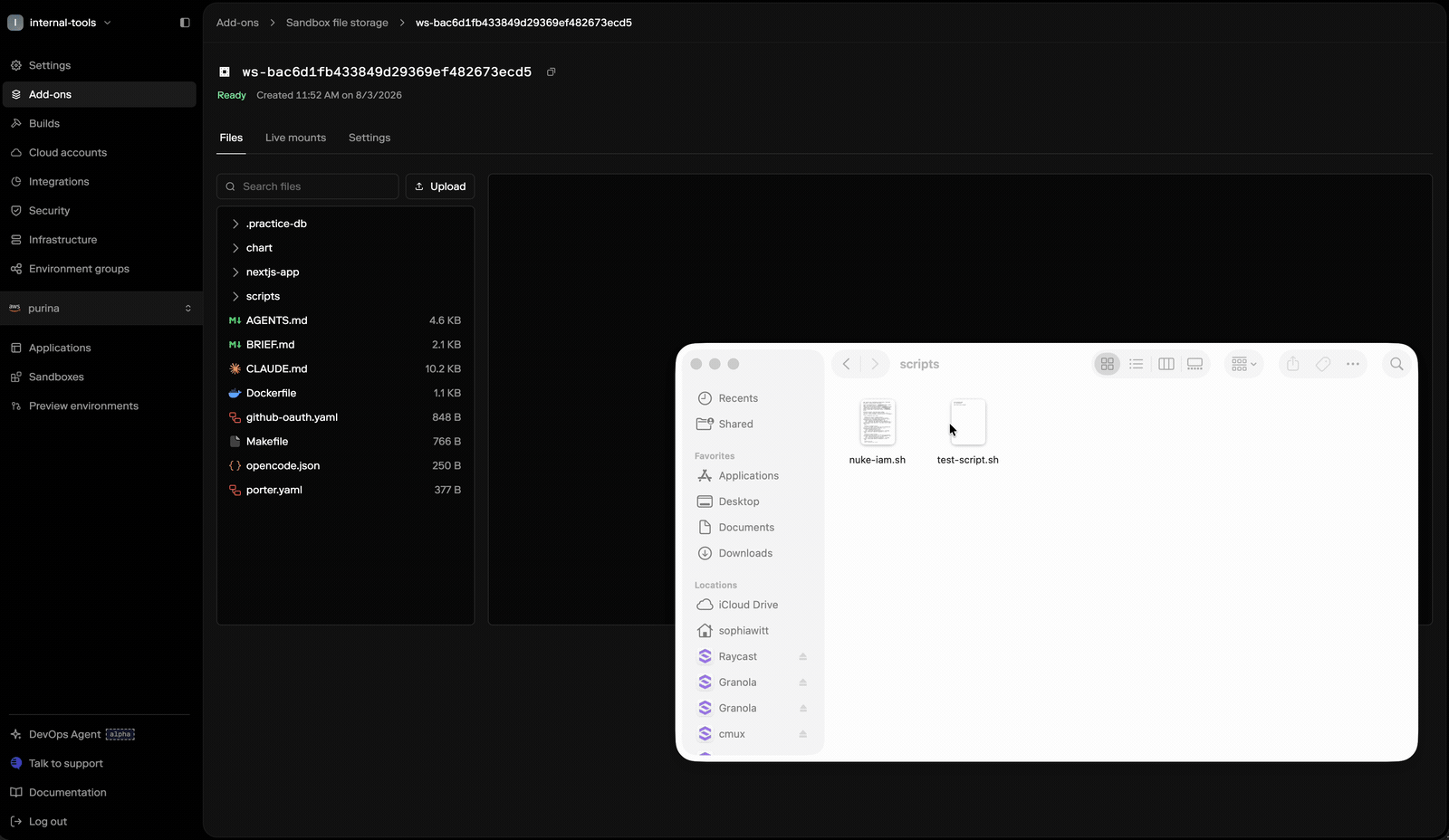Open Cloud accounts in the sidebar
Screen dimensions: 1449x840
(x=100, y=152)
